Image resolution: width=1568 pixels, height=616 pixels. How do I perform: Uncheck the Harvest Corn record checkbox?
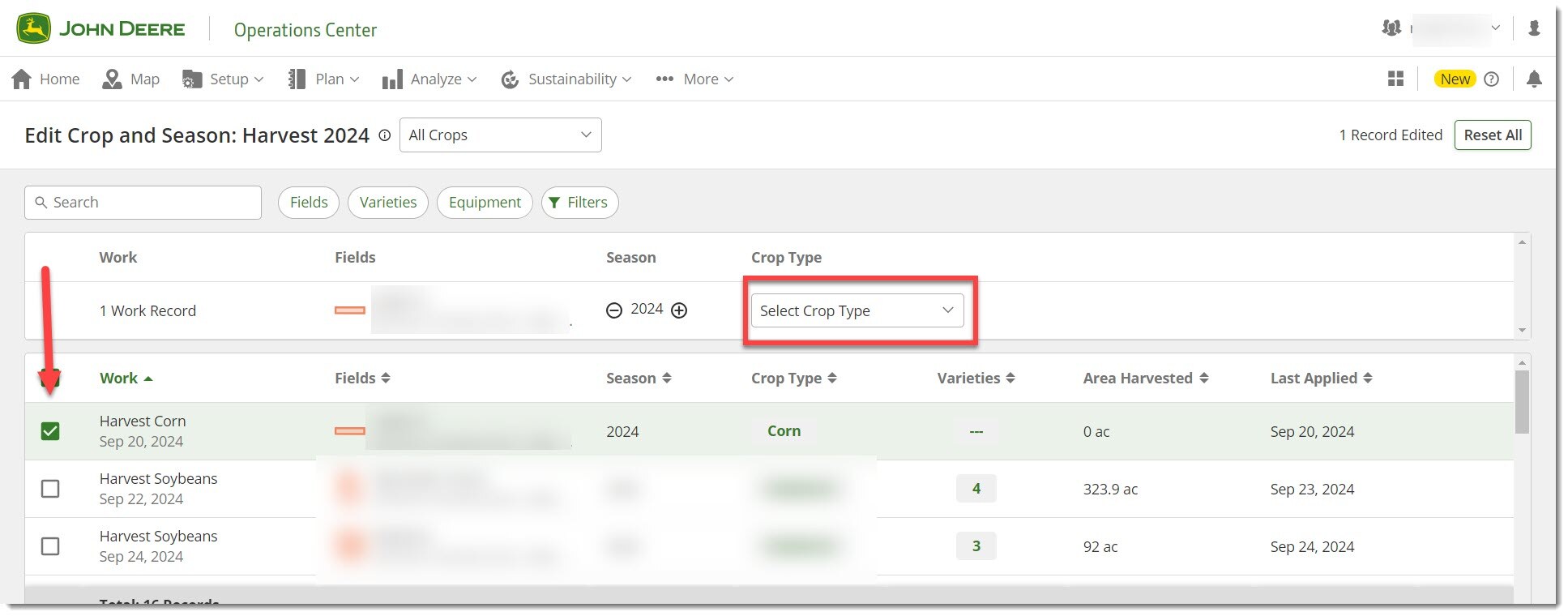point(50,431)
